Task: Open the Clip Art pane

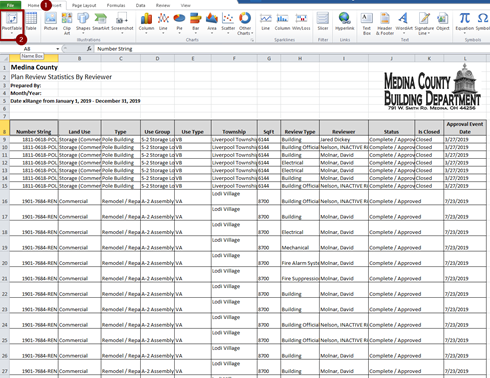Action: tap(67, 23)
